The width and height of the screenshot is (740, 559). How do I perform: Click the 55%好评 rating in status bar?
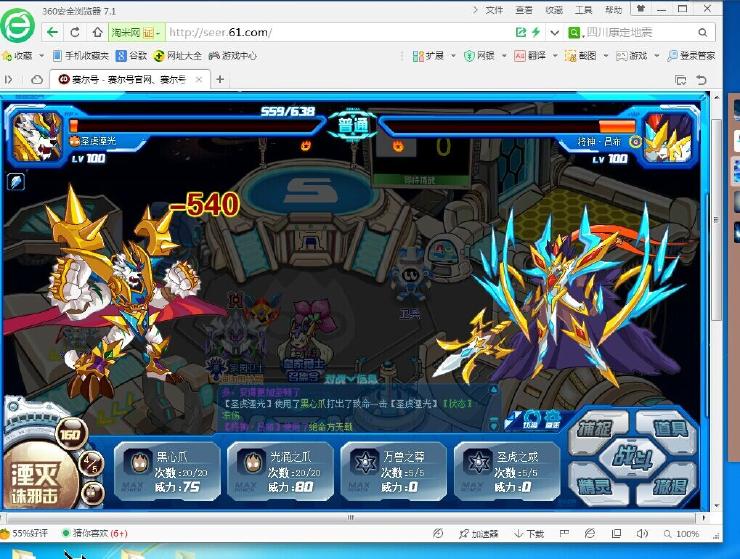tap(25, 534)
